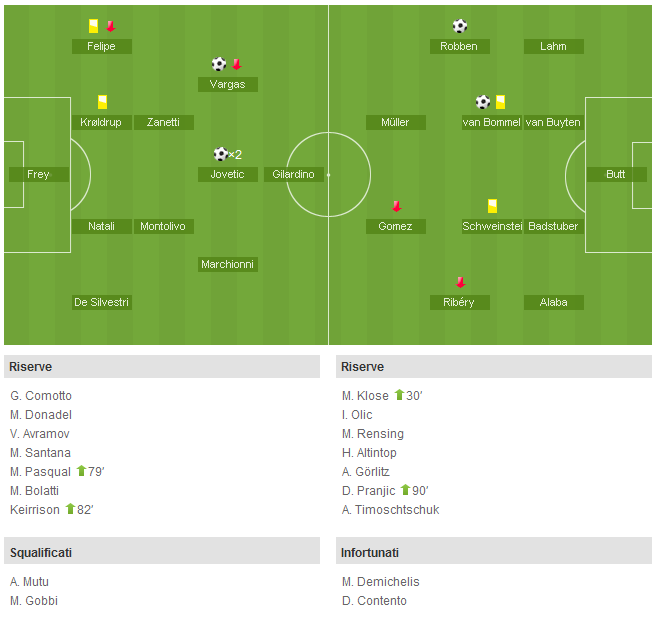The width and height of the screenshot is (656, 622).
Task: Click the yellow card icon above Felipe
Action: 93,26
